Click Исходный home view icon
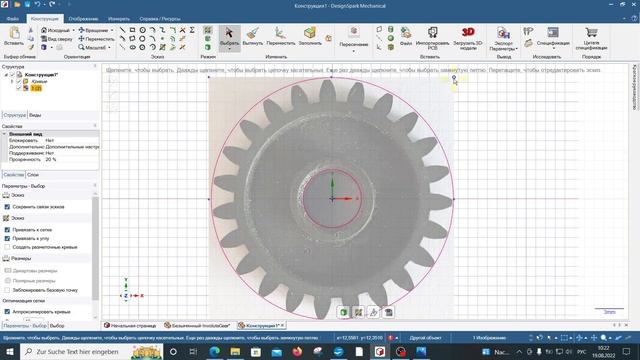 point(56,30)
